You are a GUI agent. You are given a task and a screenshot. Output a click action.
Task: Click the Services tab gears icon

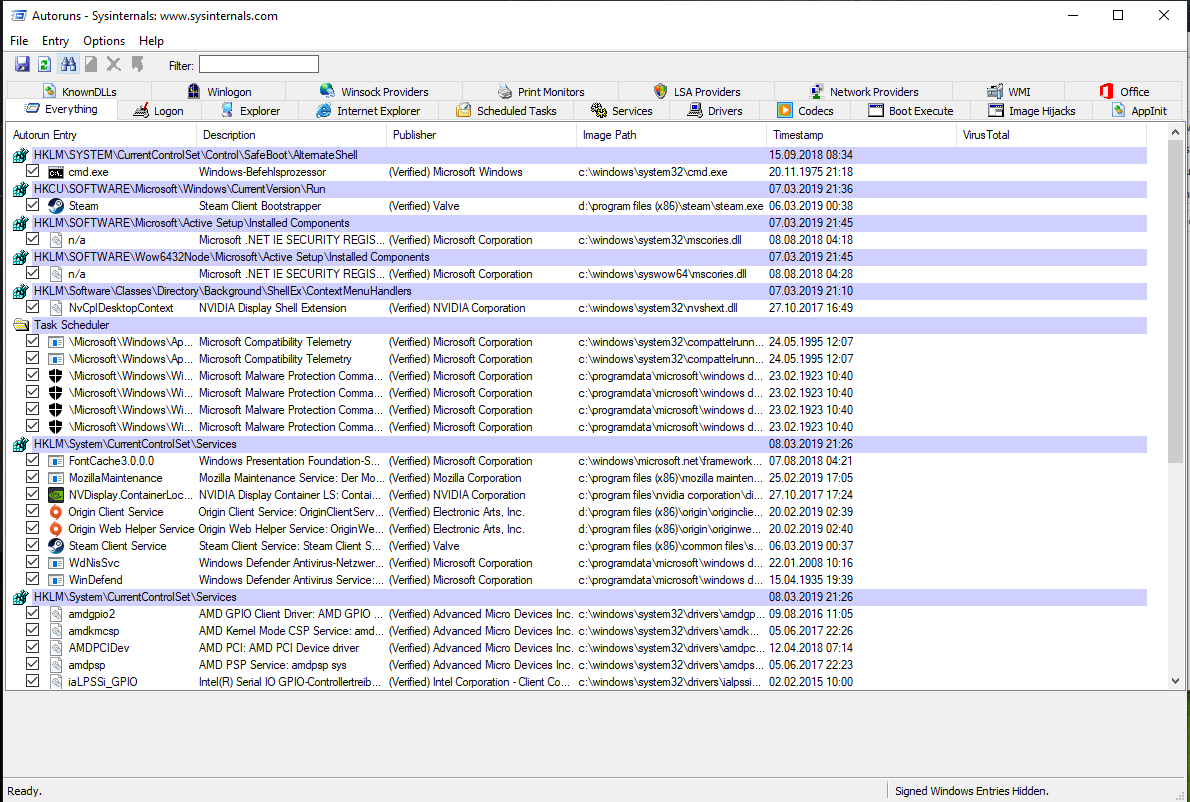click(599, 111)
